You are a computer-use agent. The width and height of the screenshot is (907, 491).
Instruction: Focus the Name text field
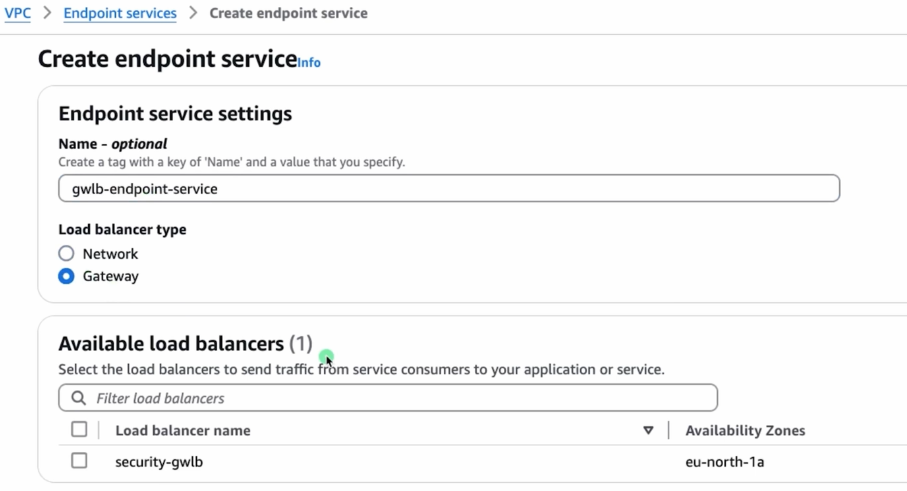click(449, 188)
